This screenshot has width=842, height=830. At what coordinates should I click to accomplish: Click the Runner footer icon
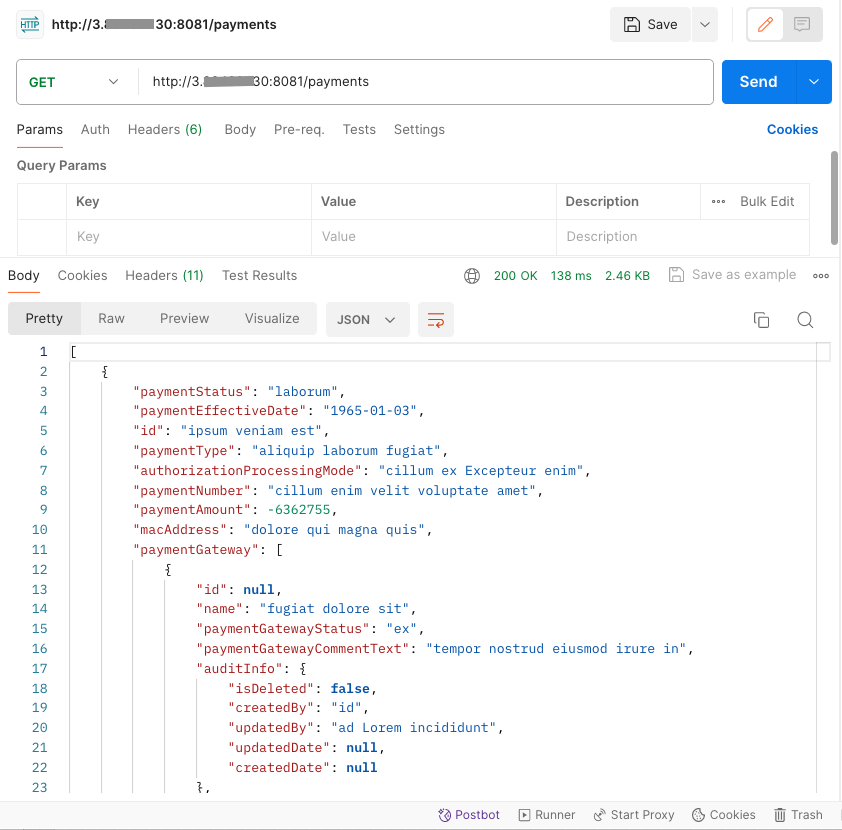tap(546, 815)
